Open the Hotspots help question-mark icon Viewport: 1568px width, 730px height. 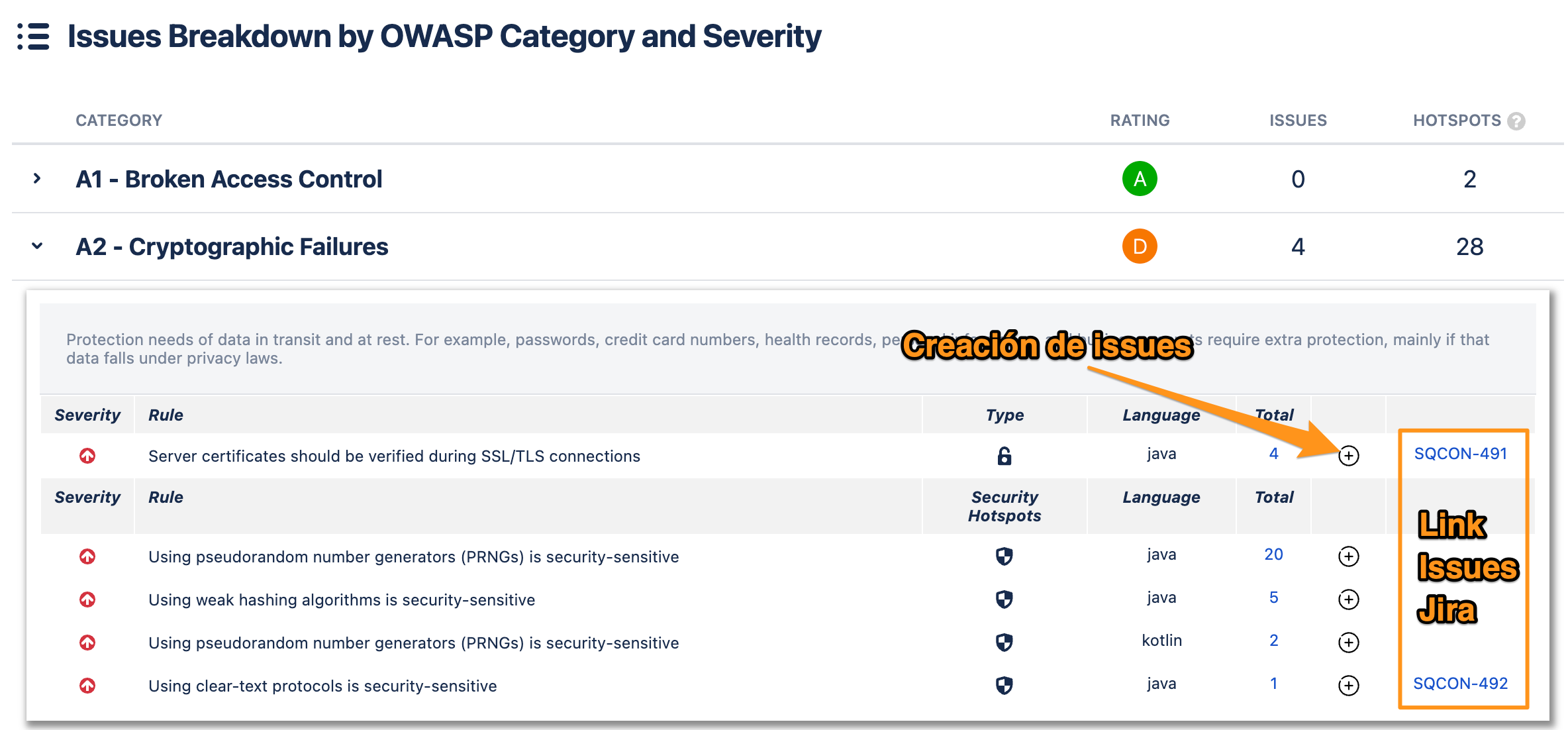(1516, 121)
